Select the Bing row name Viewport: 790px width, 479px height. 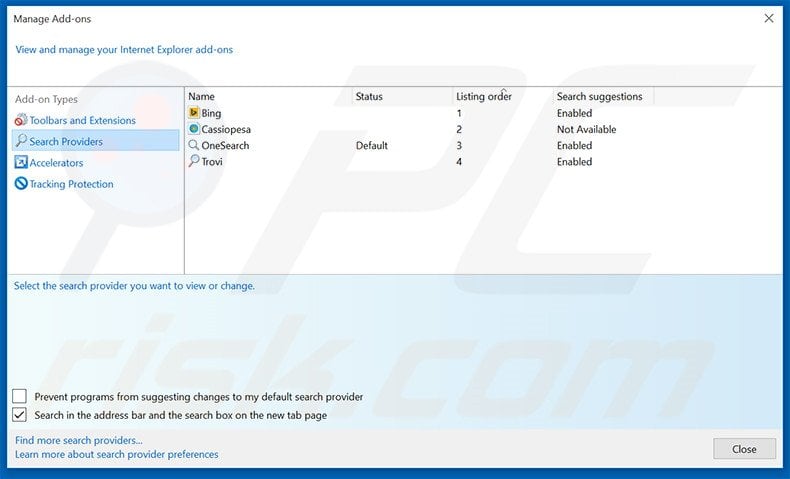(211, 113)
